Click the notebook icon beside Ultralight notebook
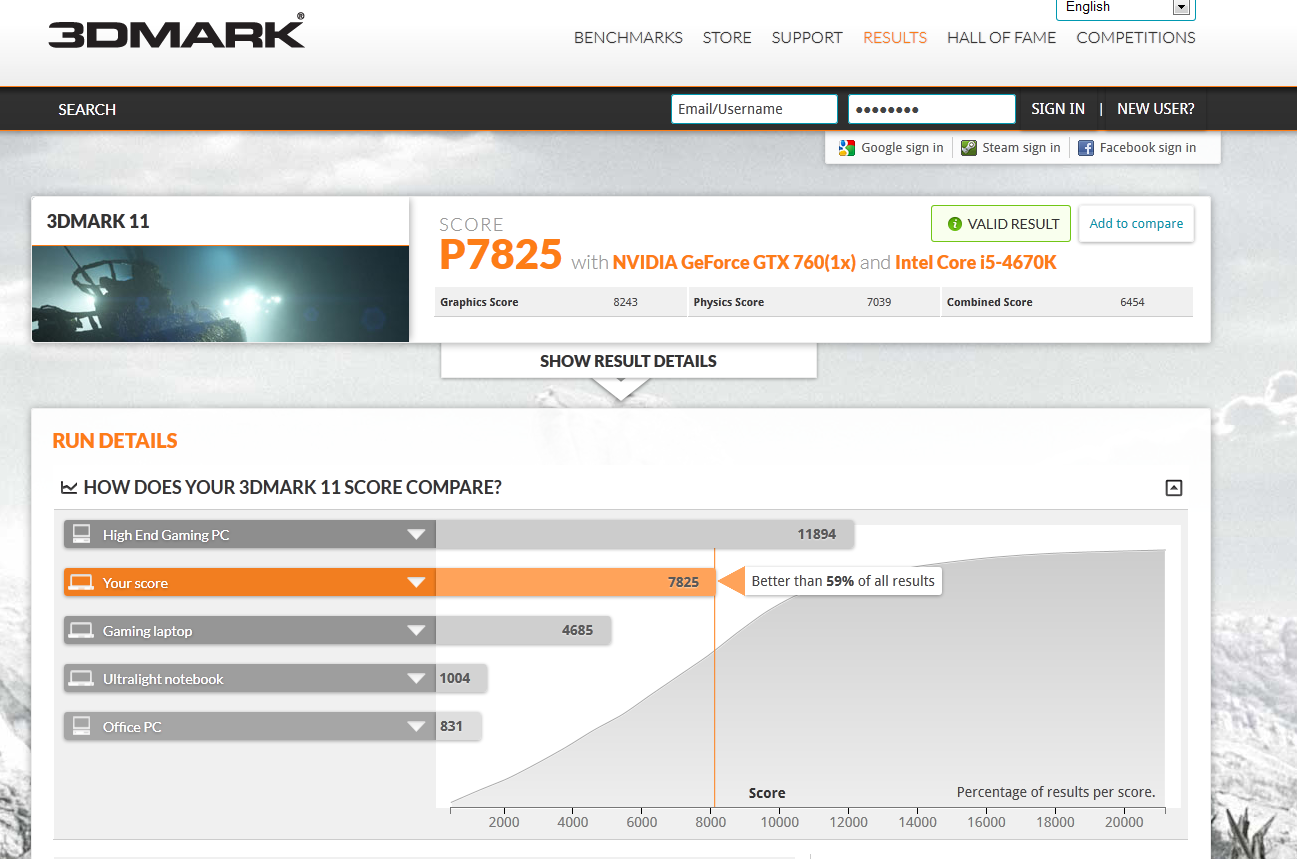 click(x=81, y=677)
